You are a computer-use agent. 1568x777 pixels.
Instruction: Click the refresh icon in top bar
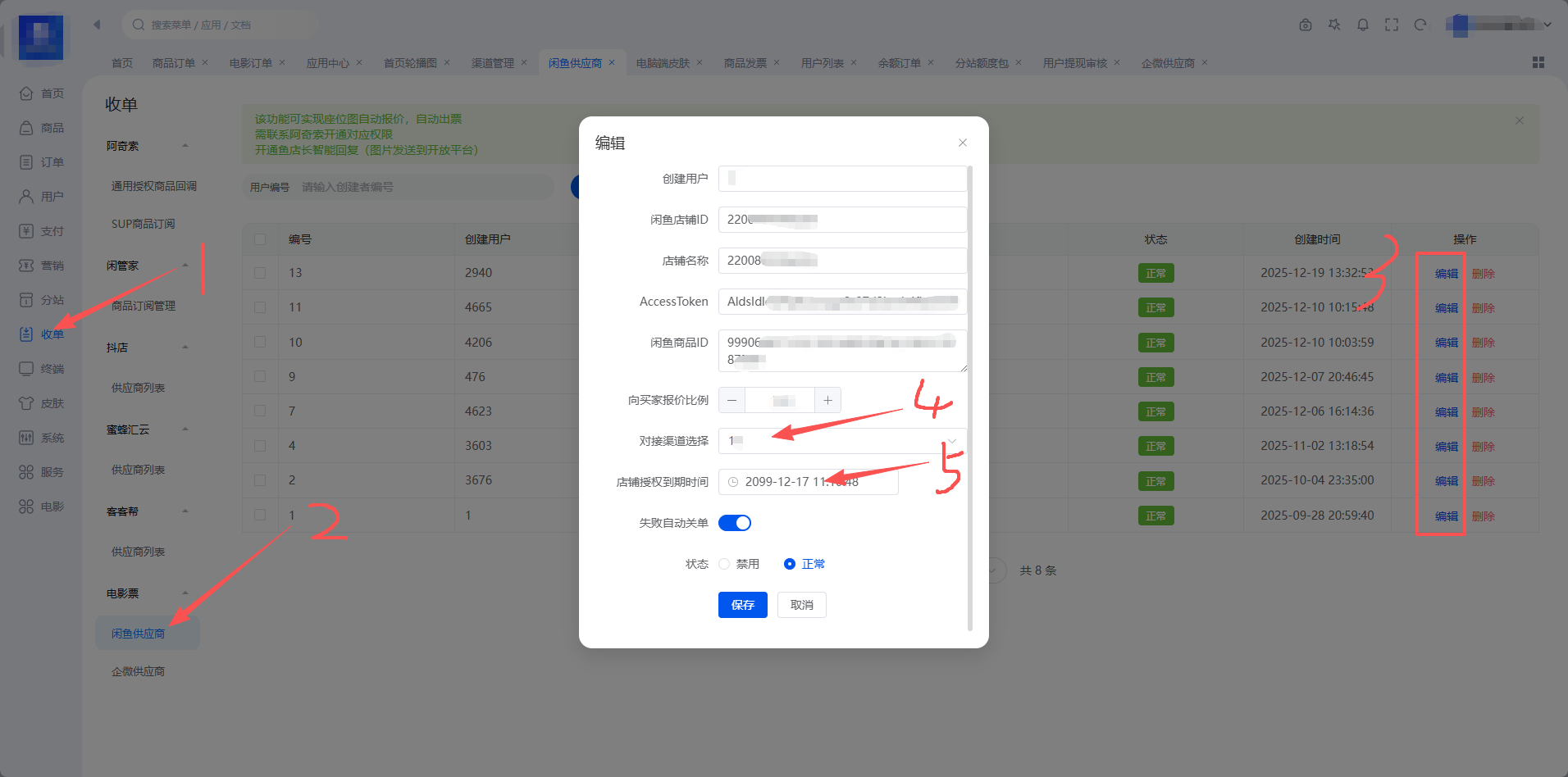coord(1420,25)
